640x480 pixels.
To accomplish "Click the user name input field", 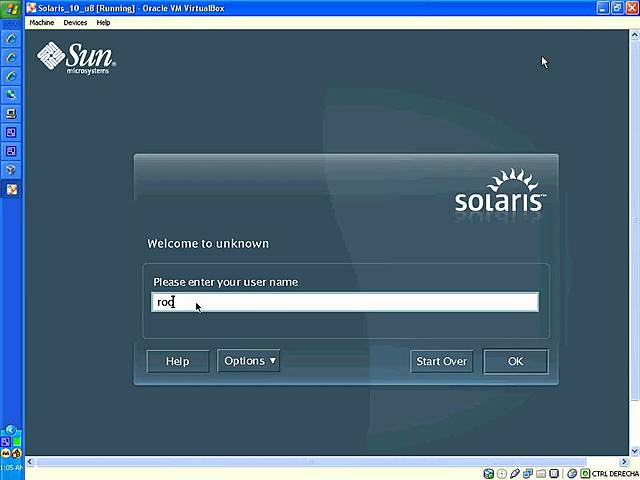I will 345,302.
